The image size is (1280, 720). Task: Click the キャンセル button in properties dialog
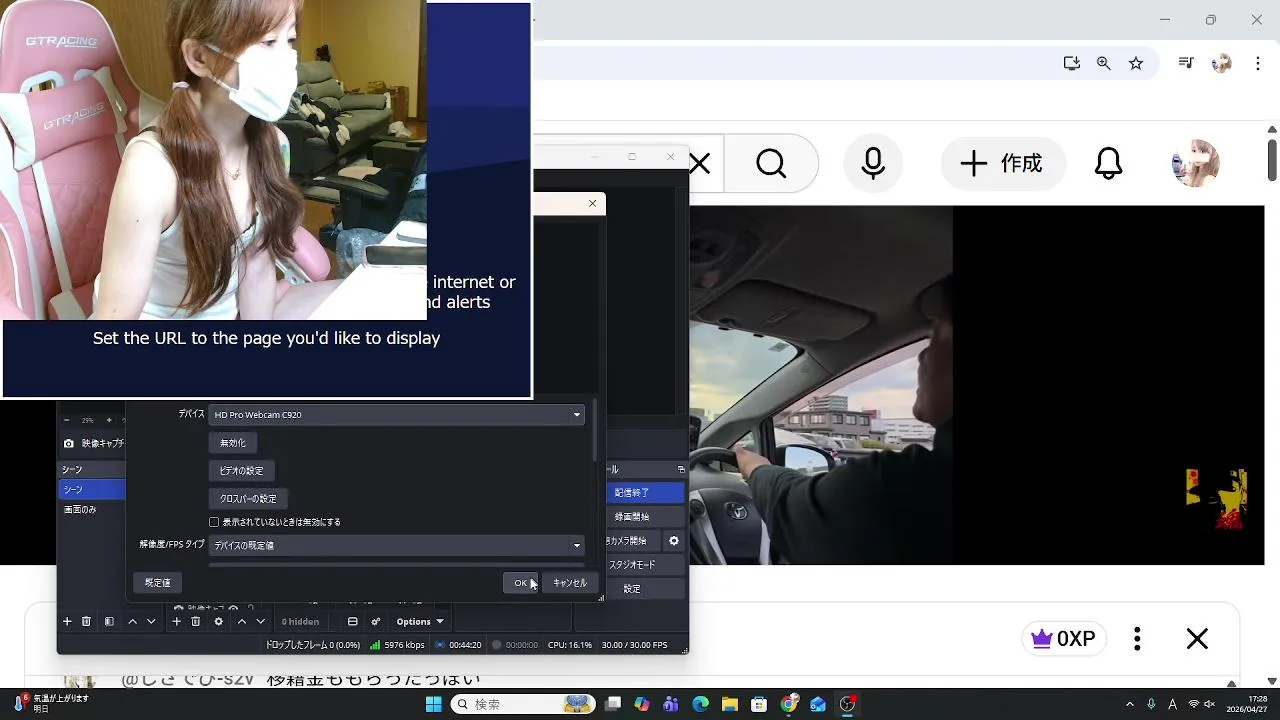pyautogui.click(x=570, y=583)
